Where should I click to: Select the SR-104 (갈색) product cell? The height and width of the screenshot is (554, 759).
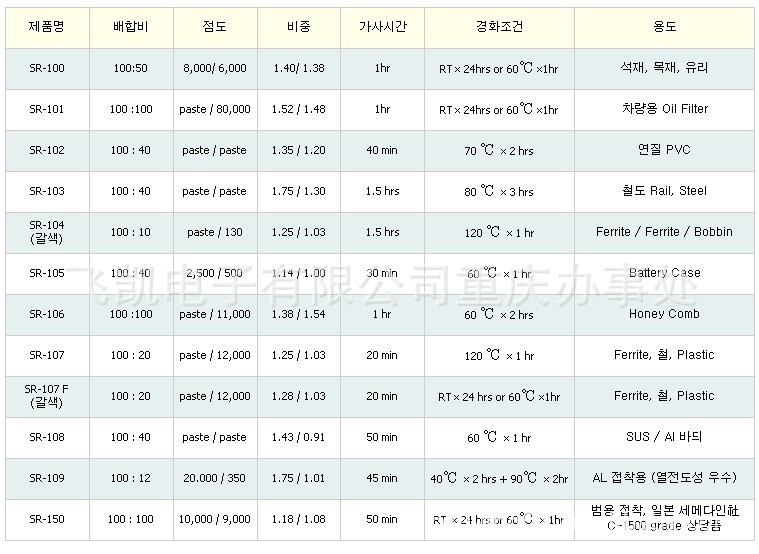pos(47,232)
